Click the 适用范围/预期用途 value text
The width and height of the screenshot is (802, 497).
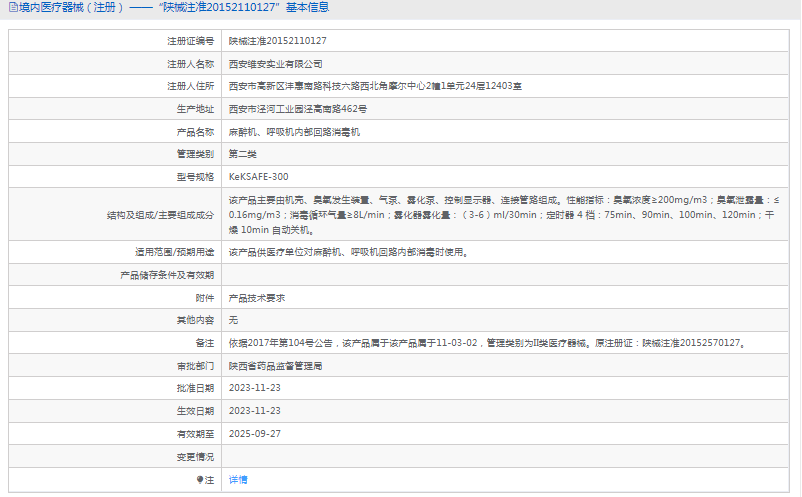348,252
